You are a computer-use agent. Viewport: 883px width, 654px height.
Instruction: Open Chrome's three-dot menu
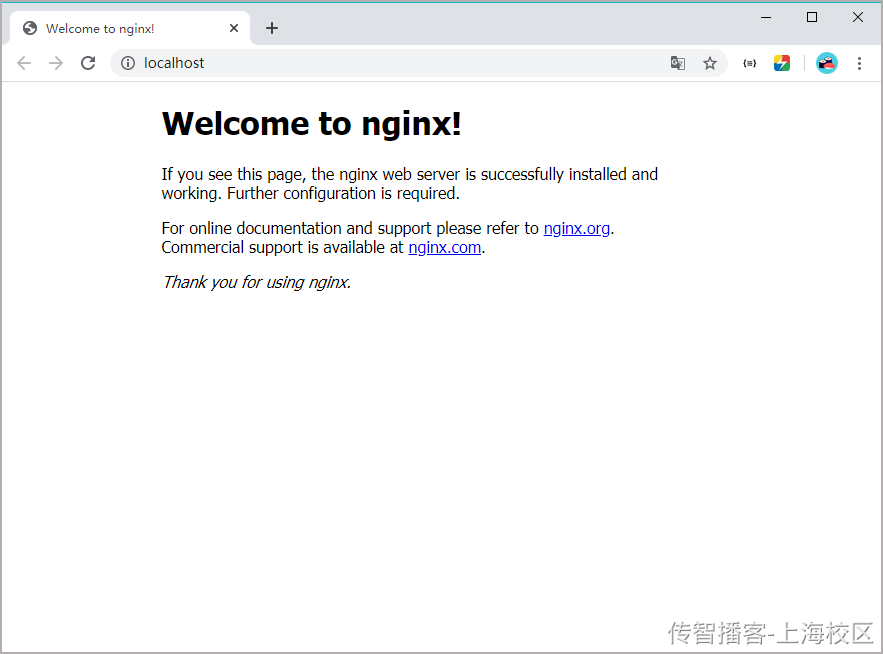[x=859, y=63]
